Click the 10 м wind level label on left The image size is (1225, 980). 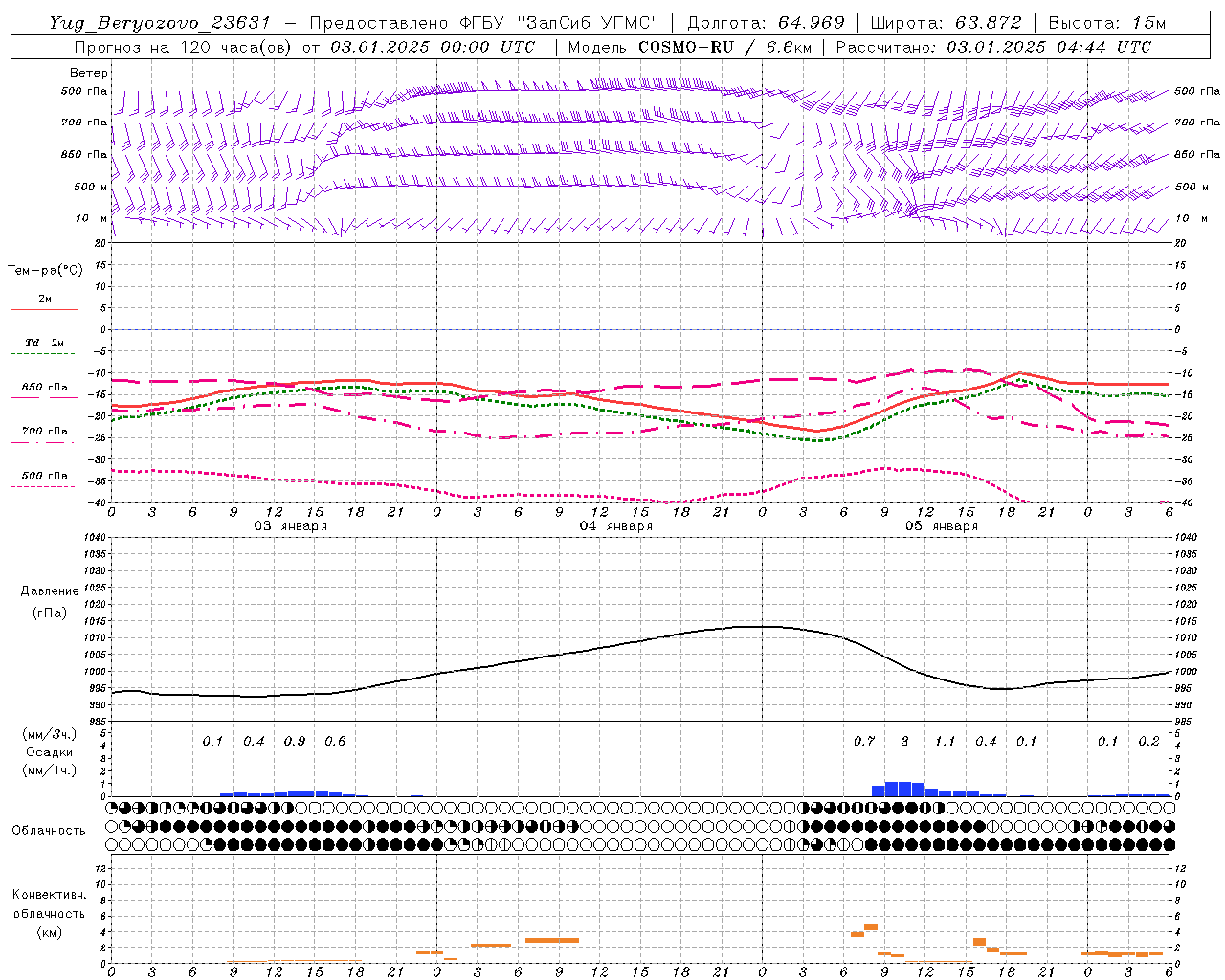(x=92, y=218)
